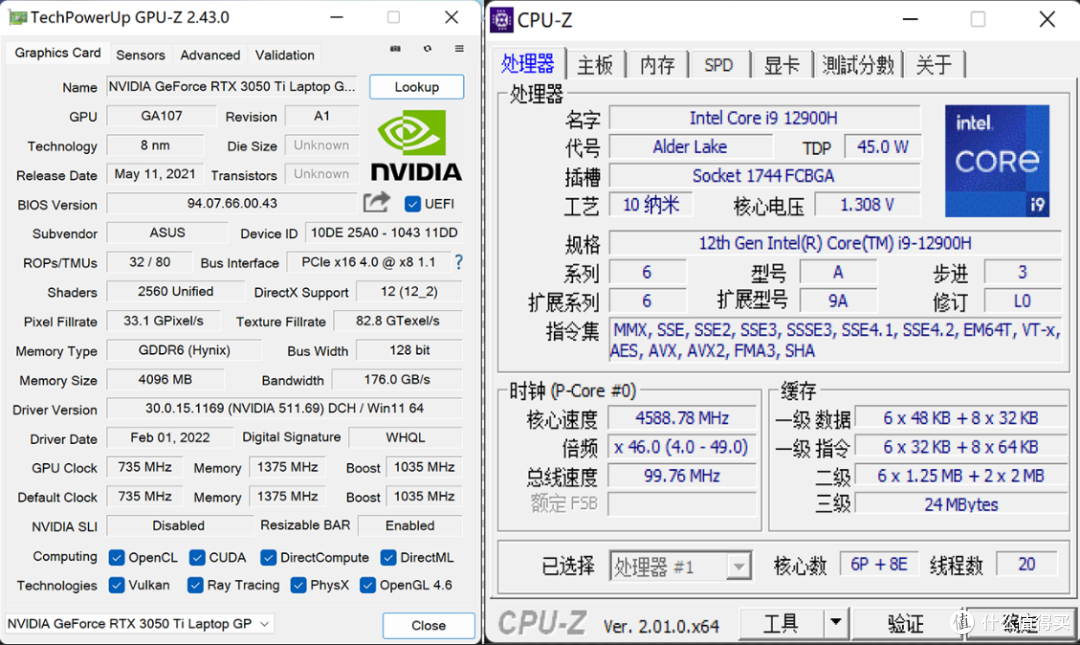Screen dimensions: 1080x645
Task: Select the 測試分數 tab in CPU-Z
Action: pyautogui.click(x=858, y=65)
